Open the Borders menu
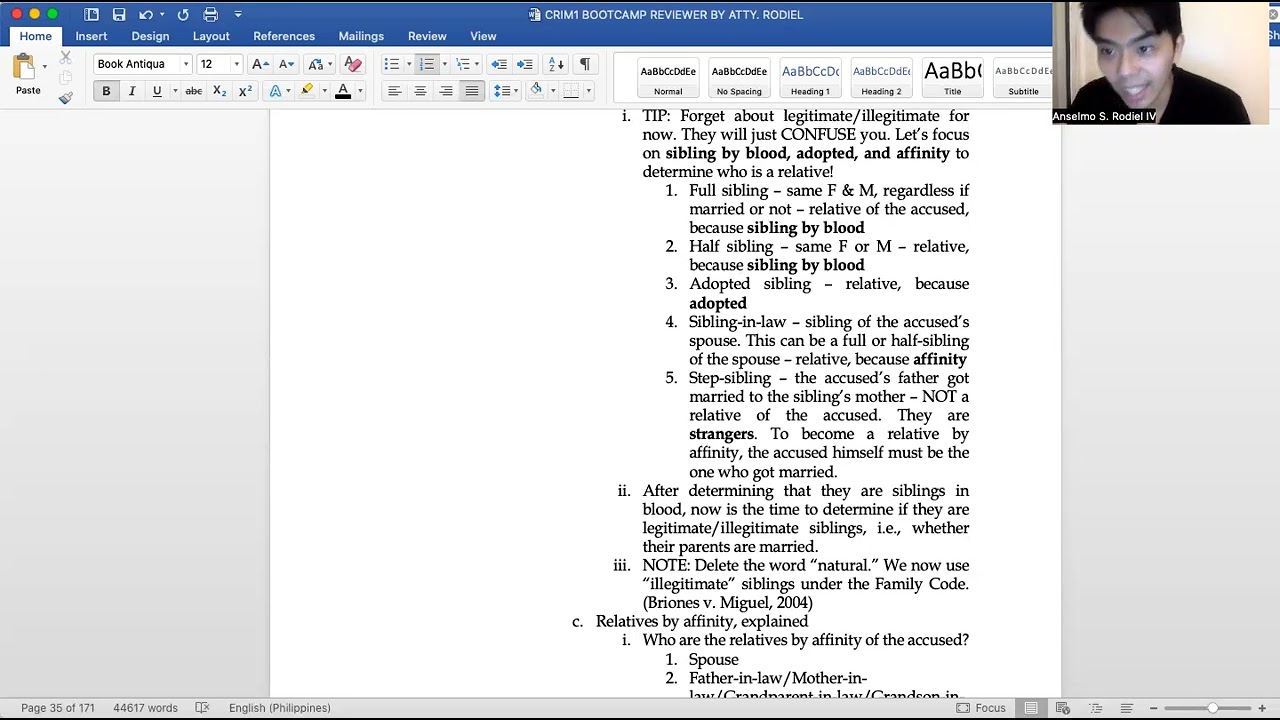Viewport: 1280px width, 720px height. pyautogui.click(x=575, y=91)
